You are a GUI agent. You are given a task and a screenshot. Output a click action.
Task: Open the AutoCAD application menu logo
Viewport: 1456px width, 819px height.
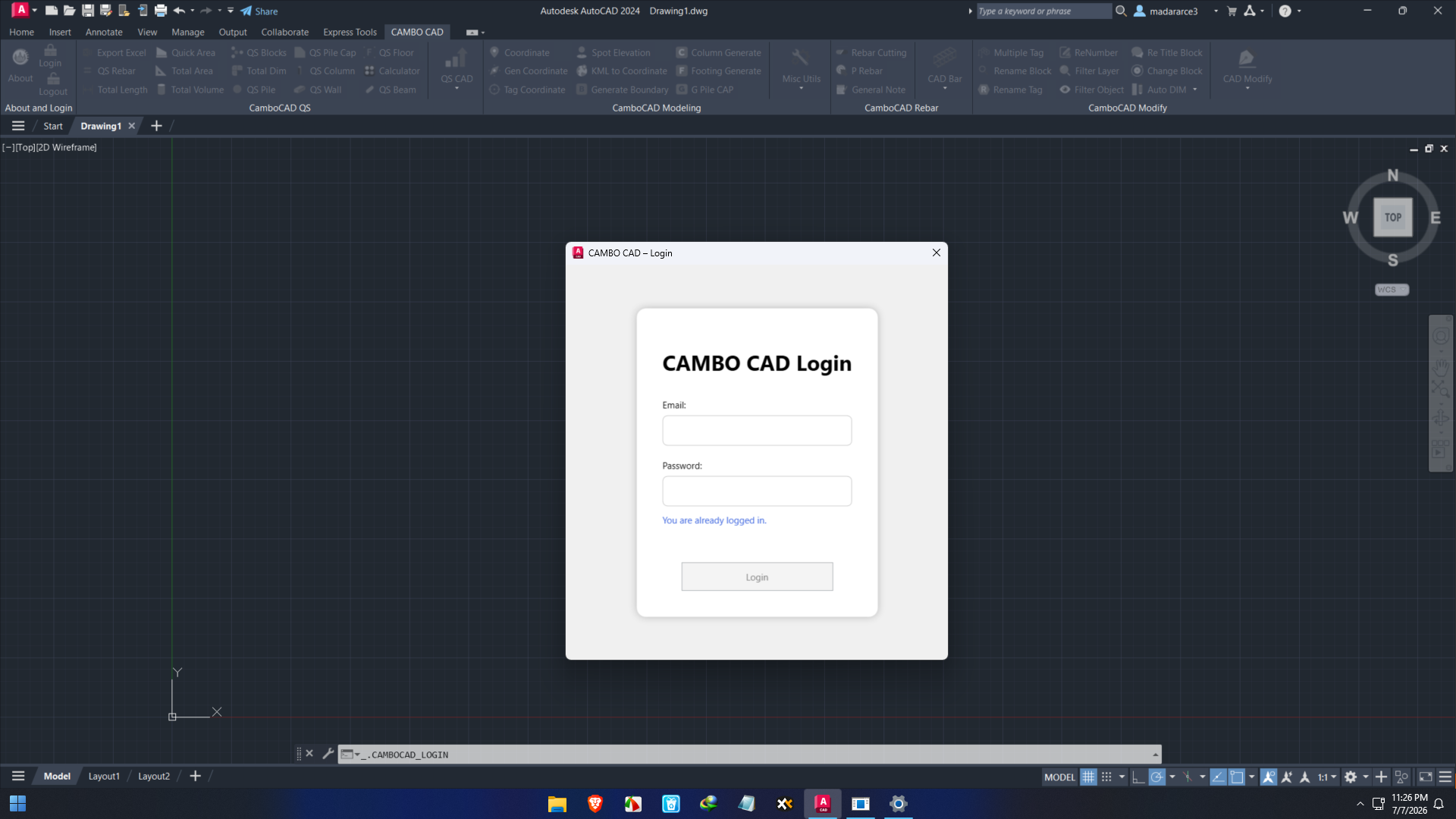tap(20, 10)
